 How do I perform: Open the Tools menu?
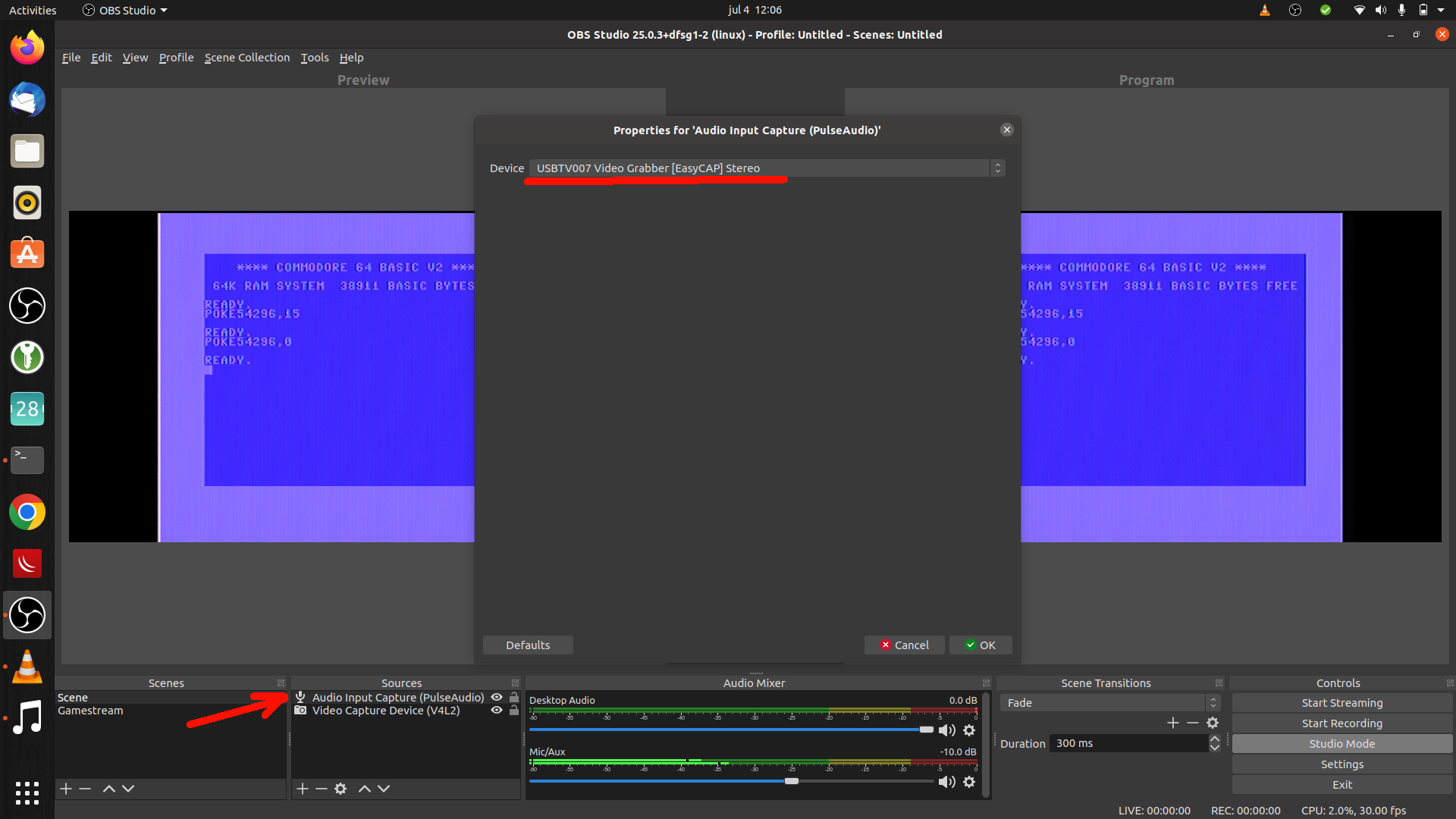[x=315, y=58]
